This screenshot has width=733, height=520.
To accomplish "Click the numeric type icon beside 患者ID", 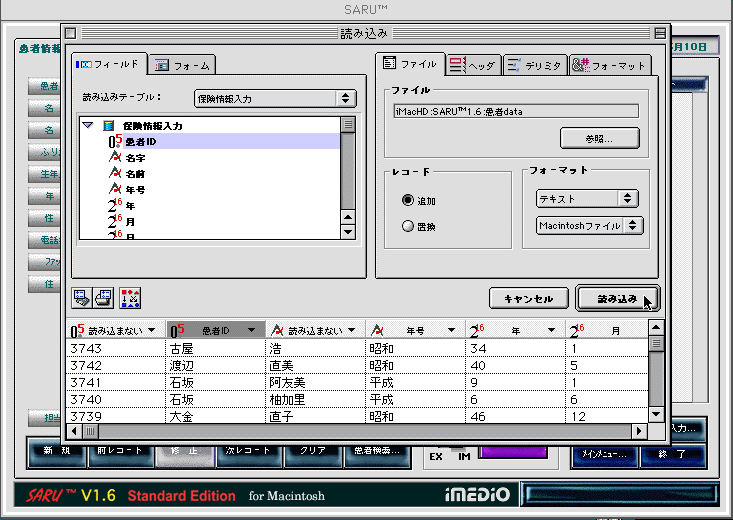I will coord(115,141).
